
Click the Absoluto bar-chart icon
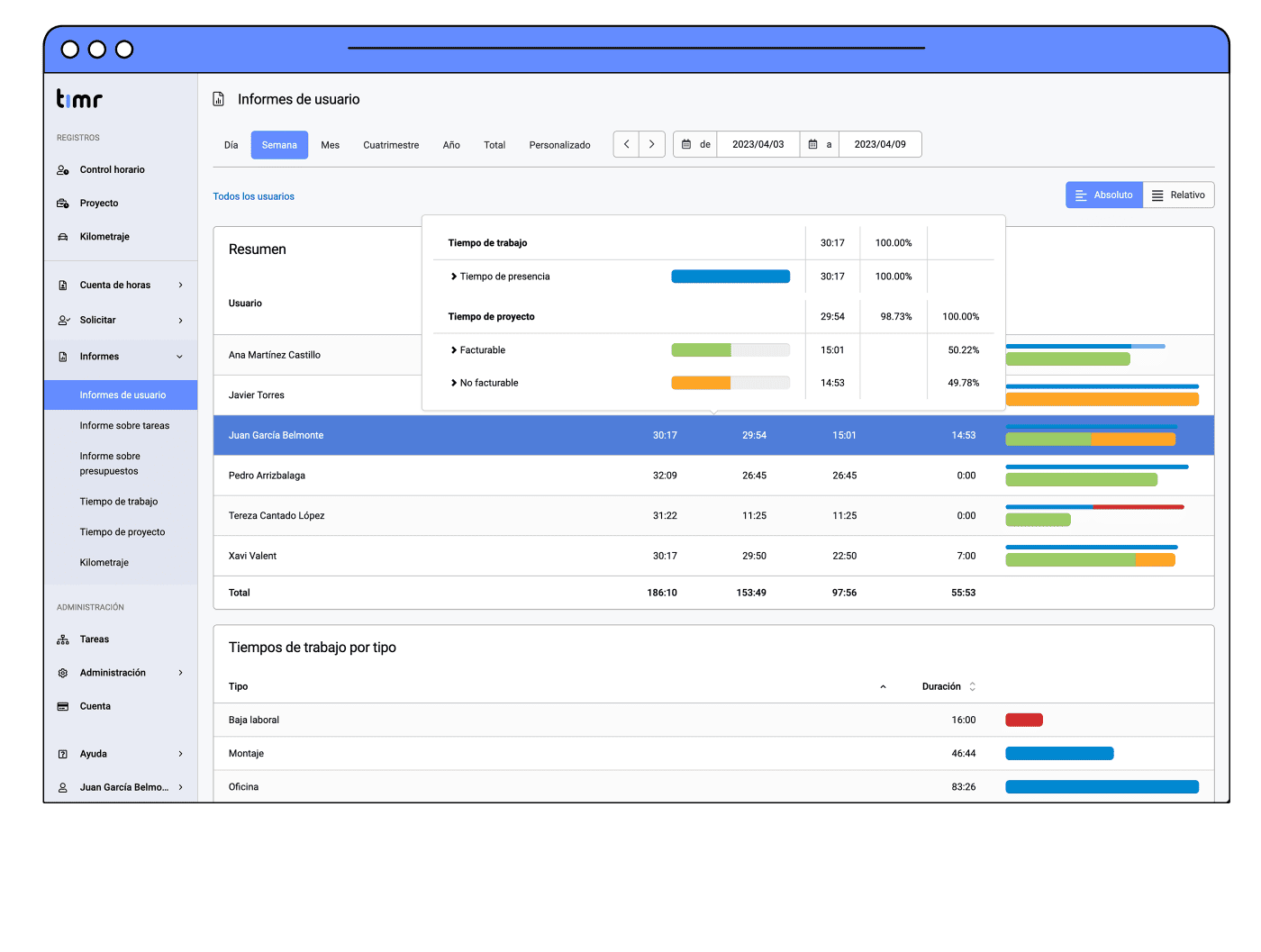[1082, 195]
